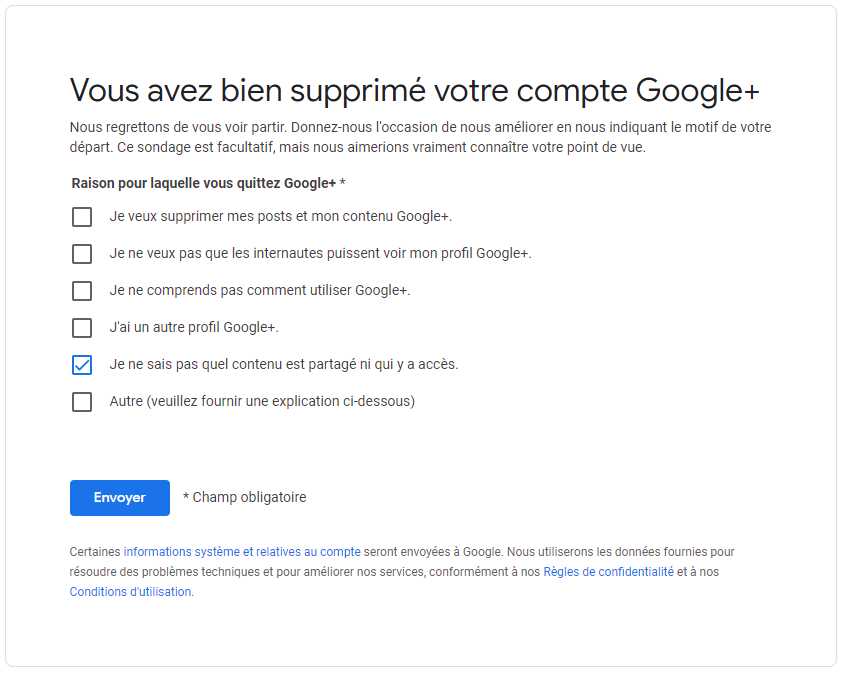Open "informations système et relatives au compte" link

coord(242,551)
